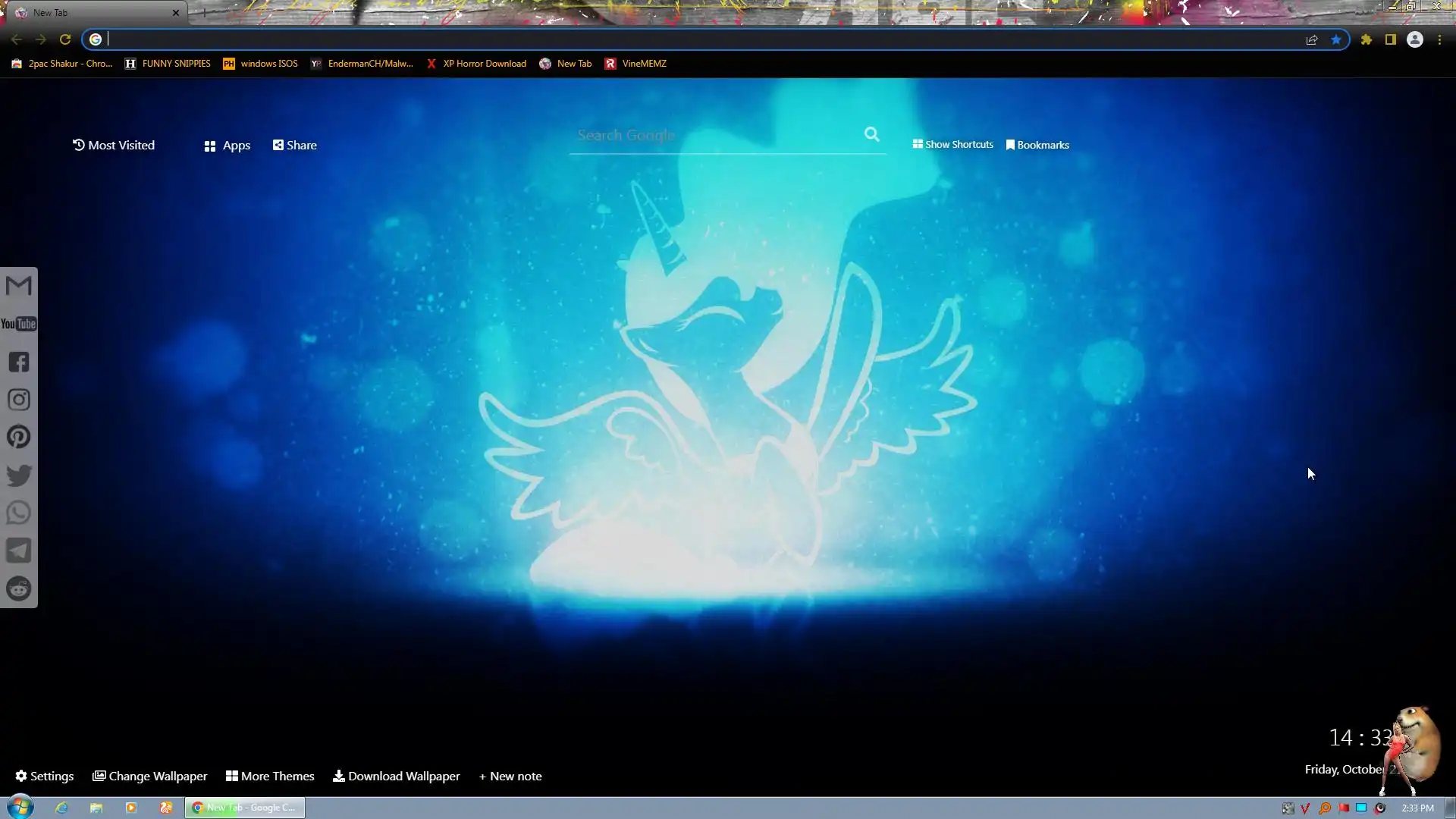Open Telegram from the sidebar
The width and height of the screenshot is (1456, 819).
click(18, 551)
